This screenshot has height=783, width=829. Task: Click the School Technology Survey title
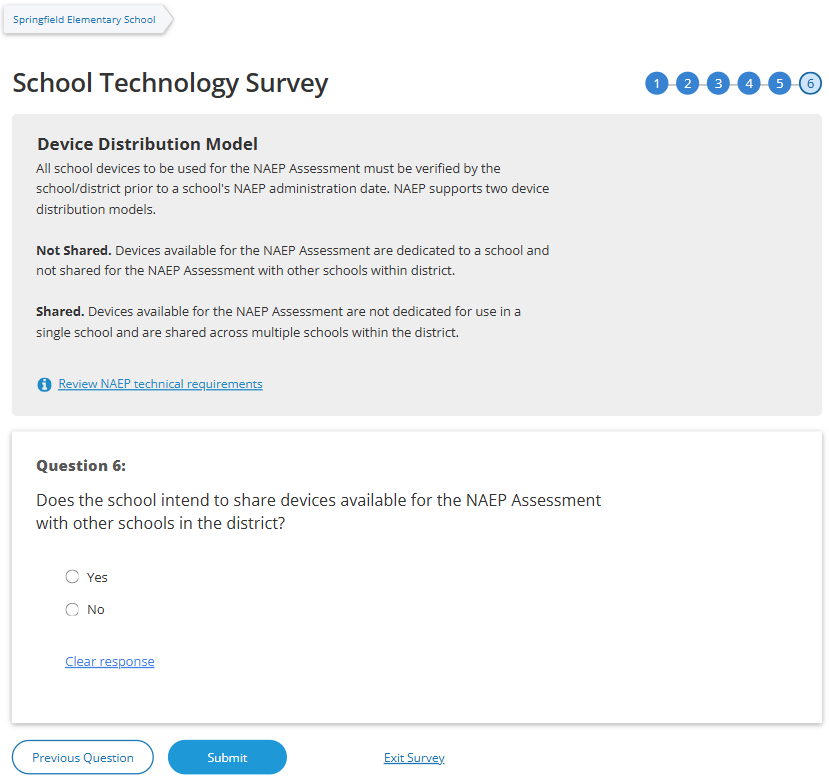click(x=170, y=83)
